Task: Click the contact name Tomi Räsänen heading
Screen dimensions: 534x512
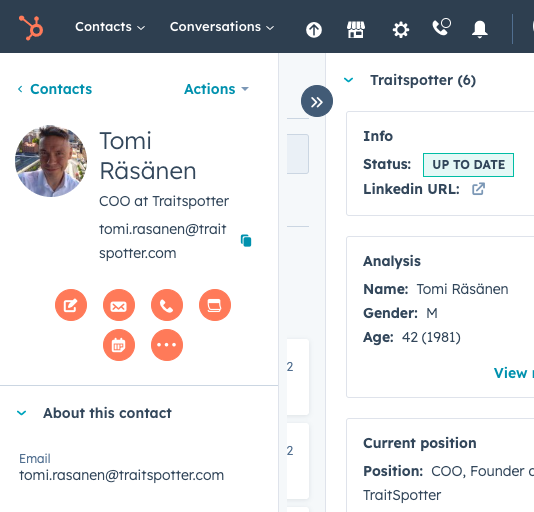Action: point(148,156)
